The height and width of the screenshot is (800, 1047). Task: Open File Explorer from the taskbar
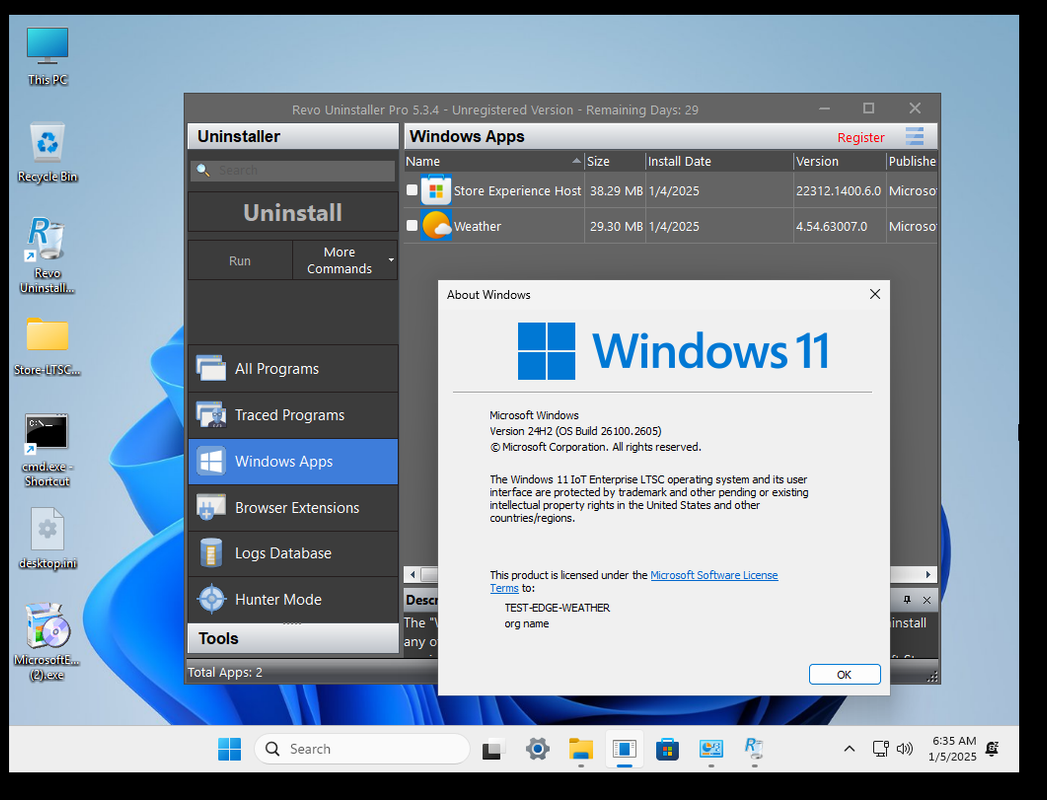pyautogui.click(x=581, y=749)
